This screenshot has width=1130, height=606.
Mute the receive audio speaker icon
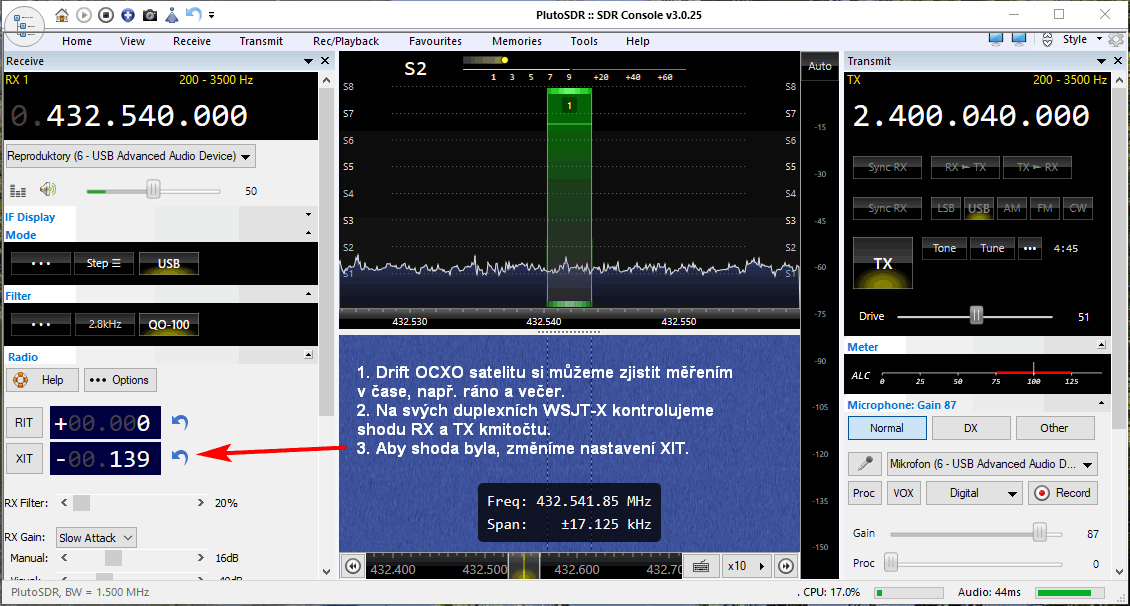click(x=47, y=190)
